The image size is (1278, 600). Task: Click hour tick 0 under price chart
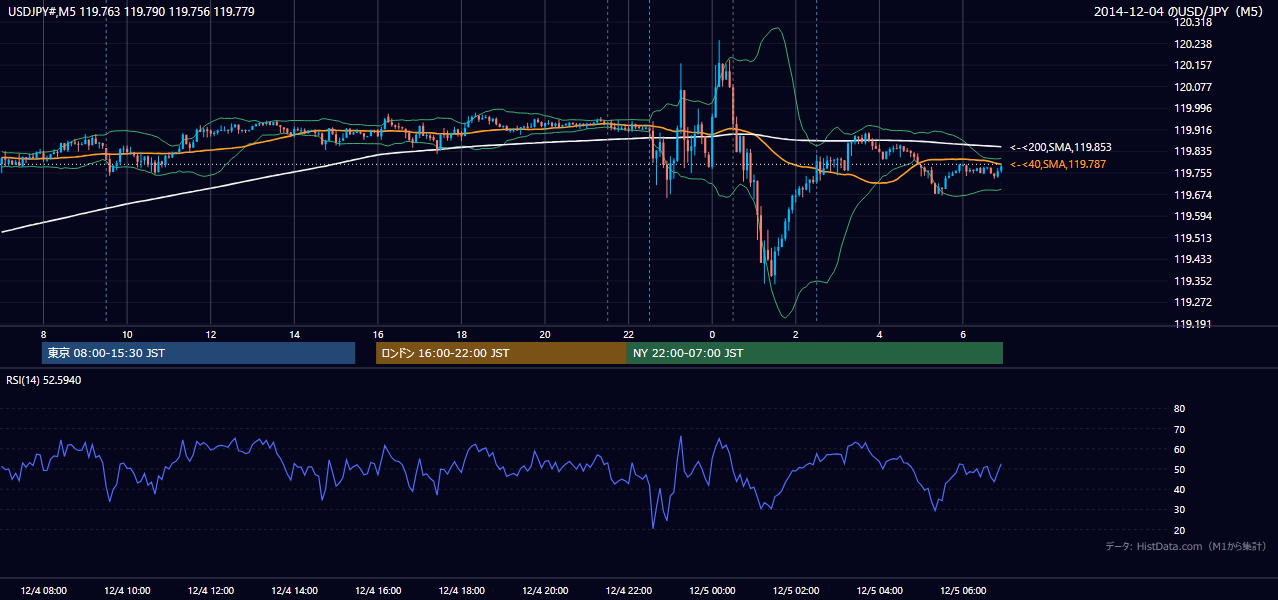712,334
